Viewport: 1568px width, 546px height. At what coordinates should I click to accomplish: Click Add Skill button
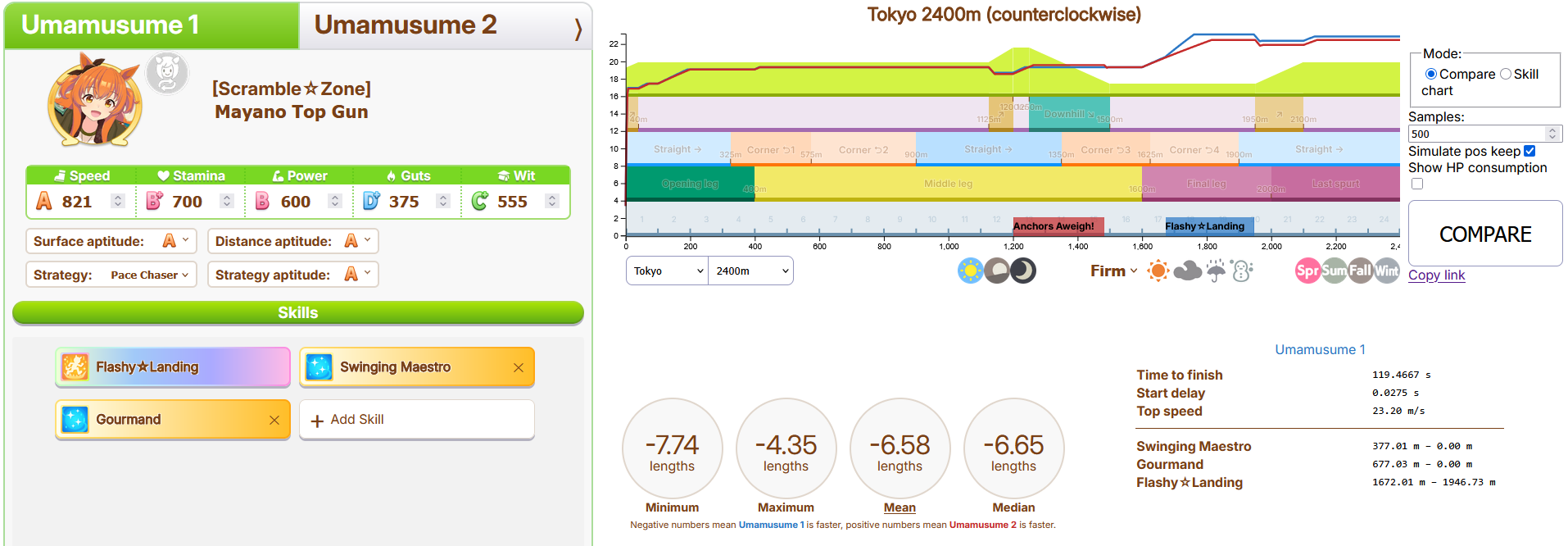click(x=417, y=420)
